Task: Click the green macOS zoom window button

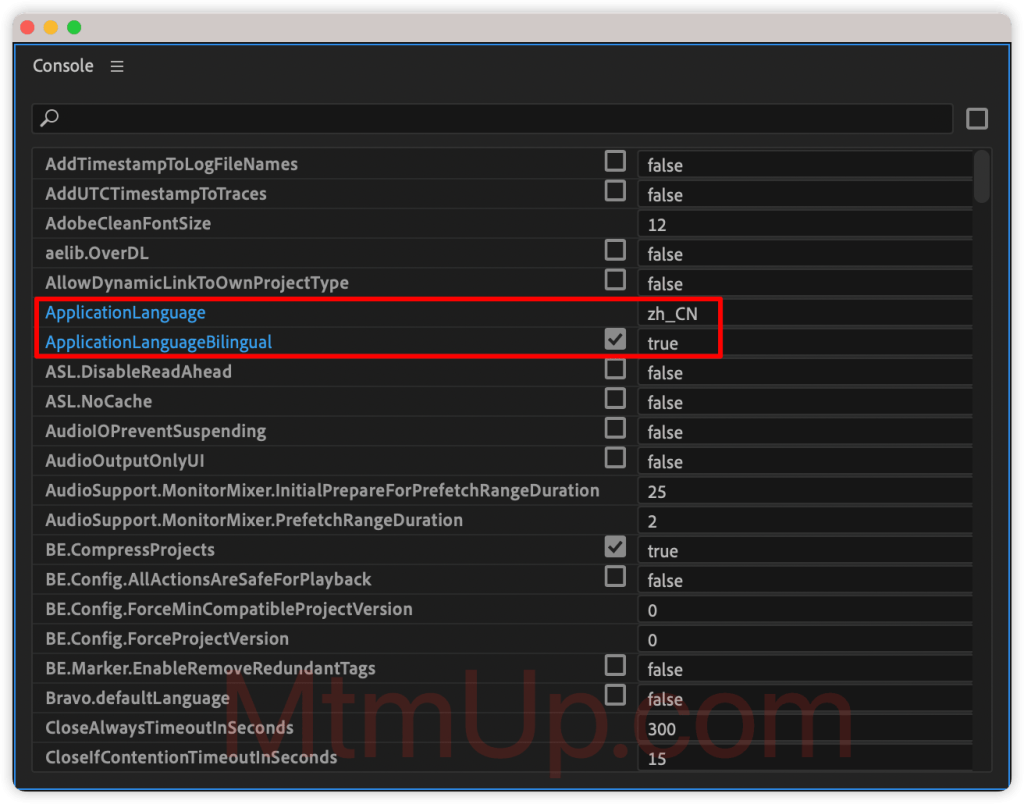Action: tap(74, 27)
